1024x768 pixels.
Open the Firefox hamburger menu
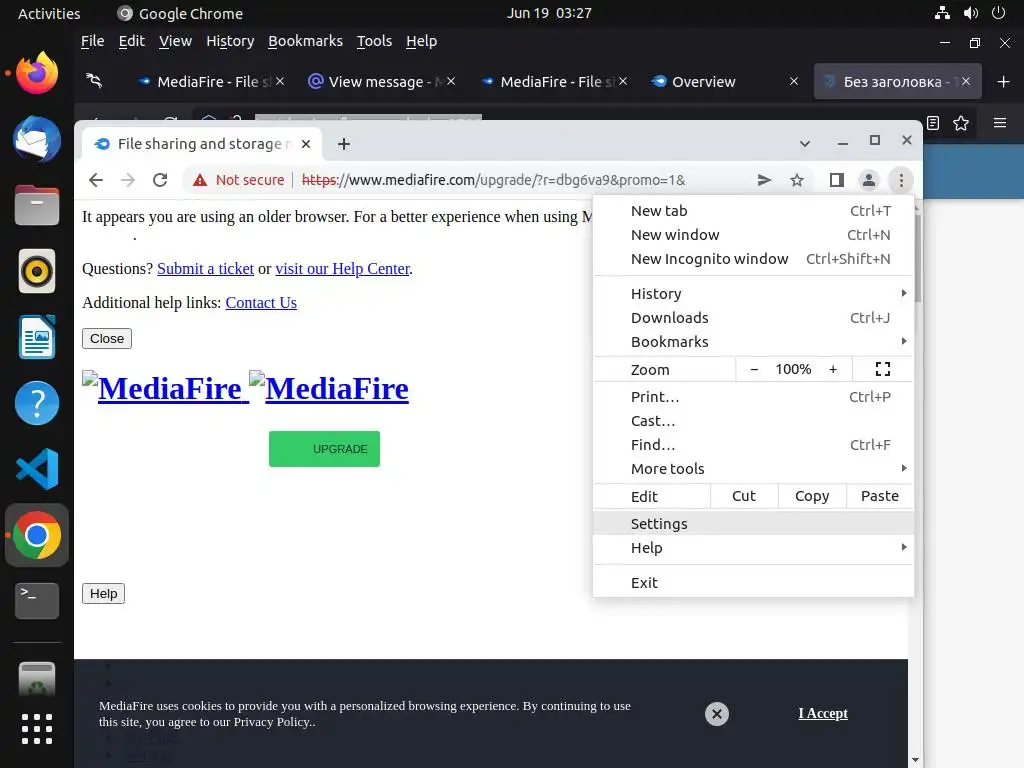pos(1000,123)
